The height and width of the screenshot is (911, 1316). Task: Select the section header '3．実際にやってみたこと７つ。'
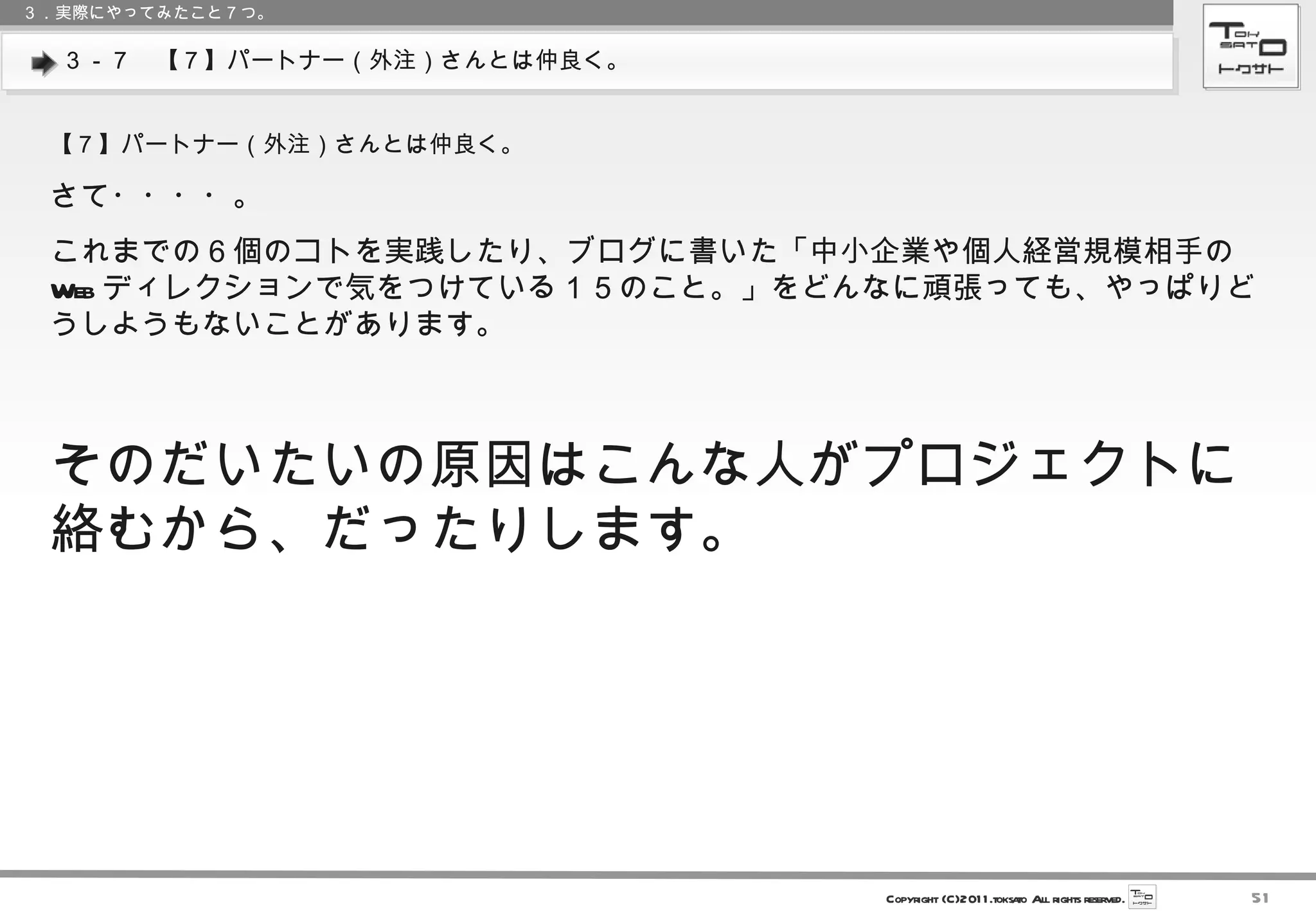coord(147,13)
